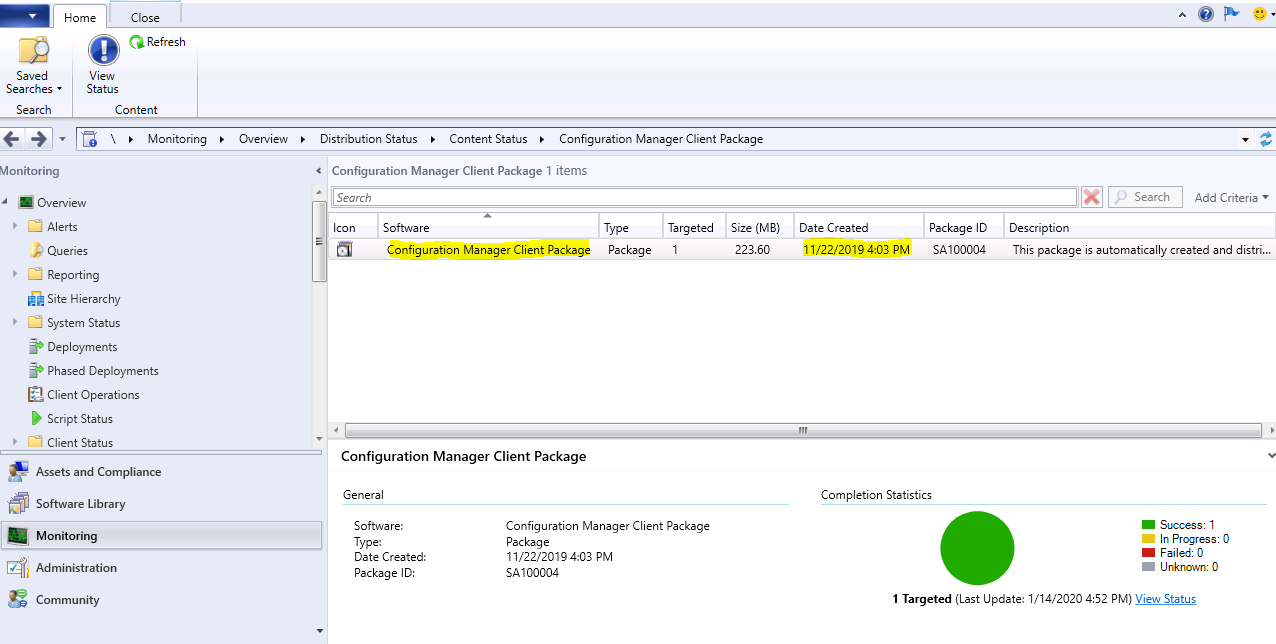Open the Add Criteria dropdown
1276x644 pixels.
(x=1231, y=198)
